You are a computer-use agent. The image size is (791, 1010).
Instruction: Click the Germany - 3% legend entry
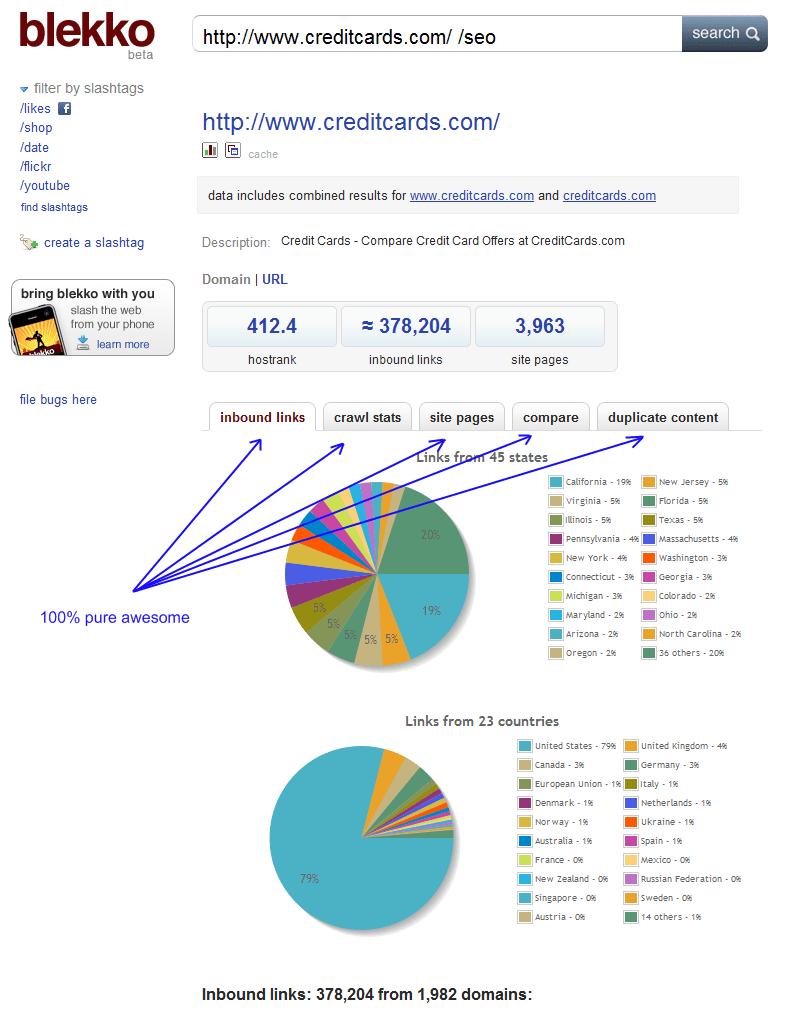pyautogui.click(x=662, y=765)
